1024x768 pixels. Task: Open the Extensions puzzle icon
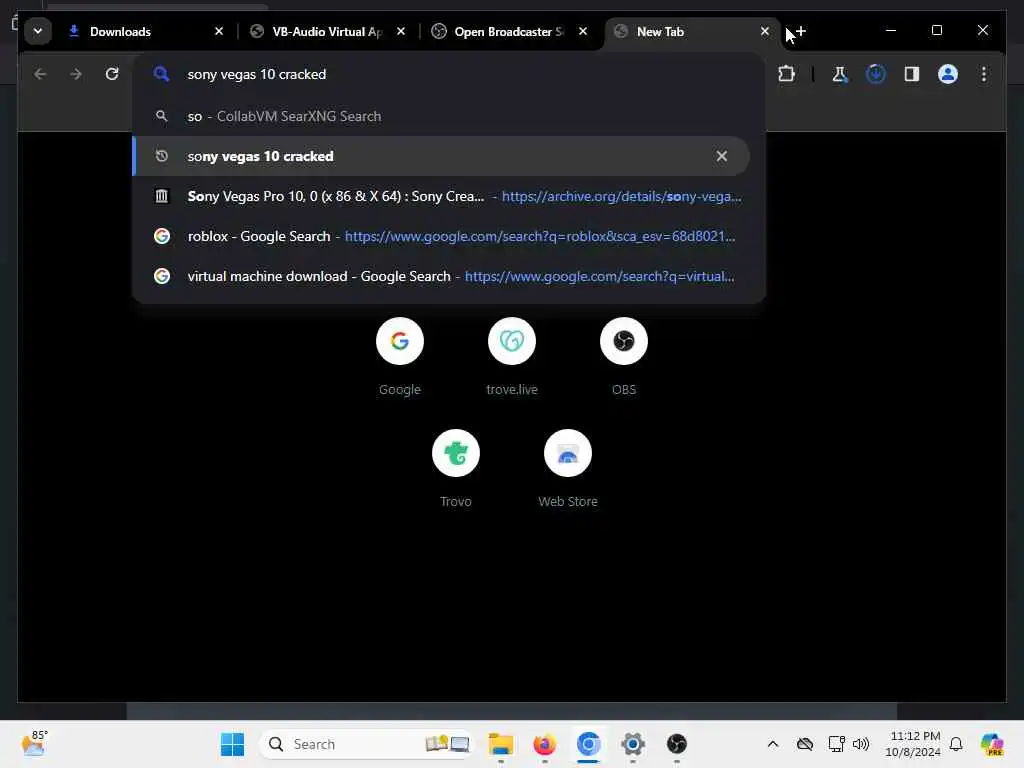(x=787, y=74)
